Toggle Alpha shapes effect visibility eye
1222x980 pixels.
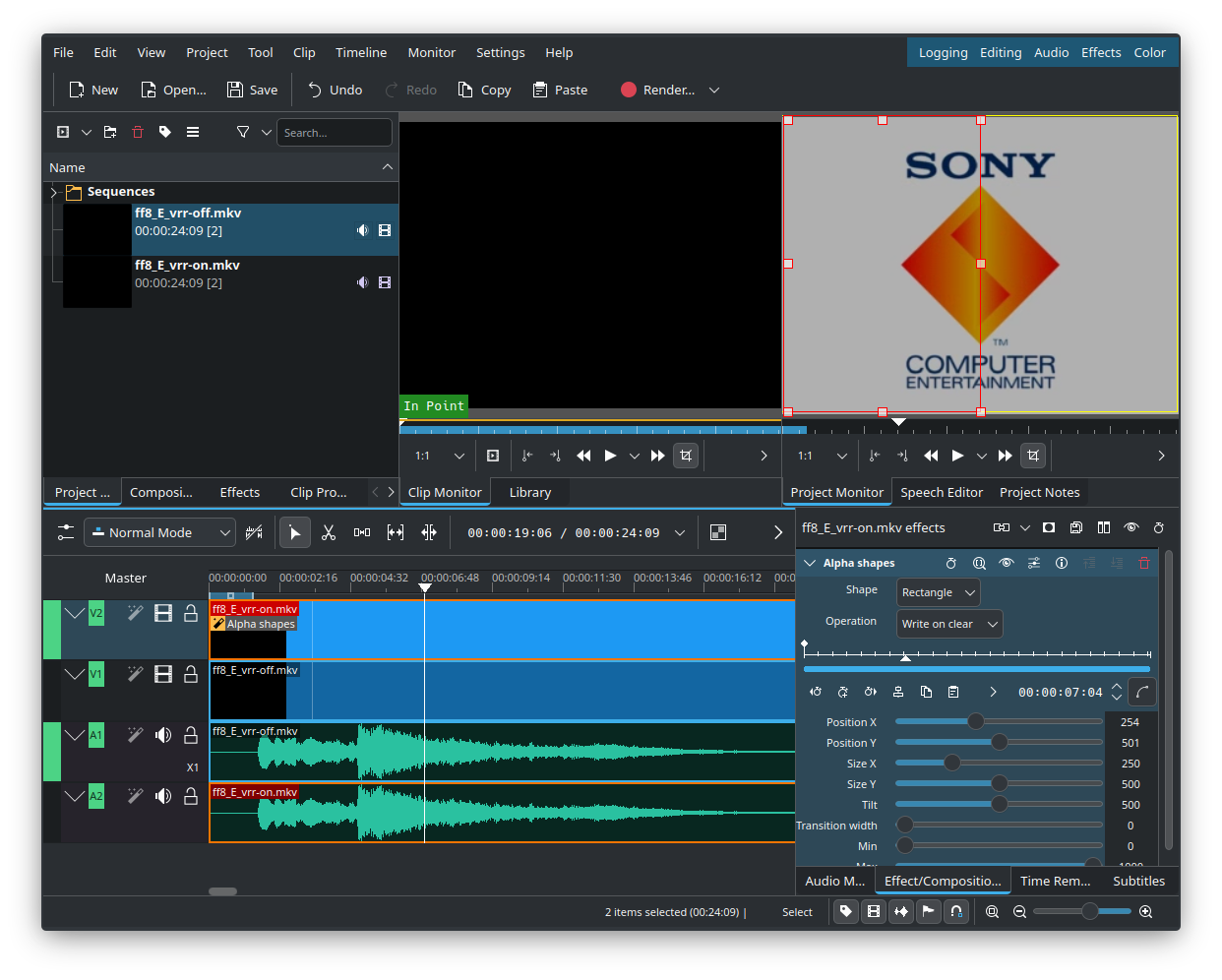[x=1007, y=563]
